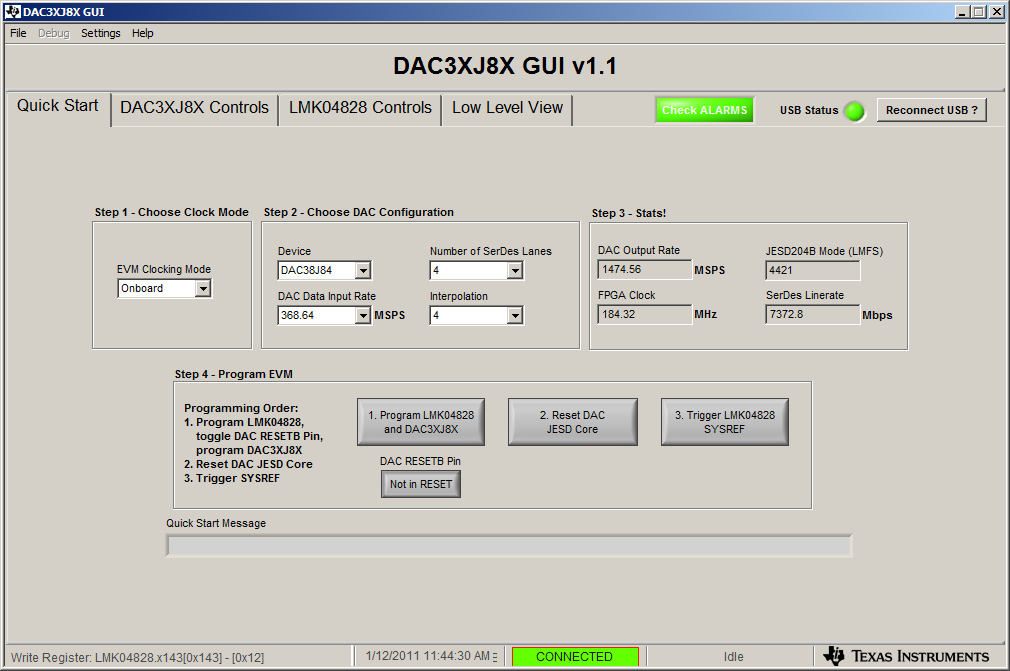Open the DAC Data Input Rate dropdown
The image size is (1010, 671).
click(363, 316)
